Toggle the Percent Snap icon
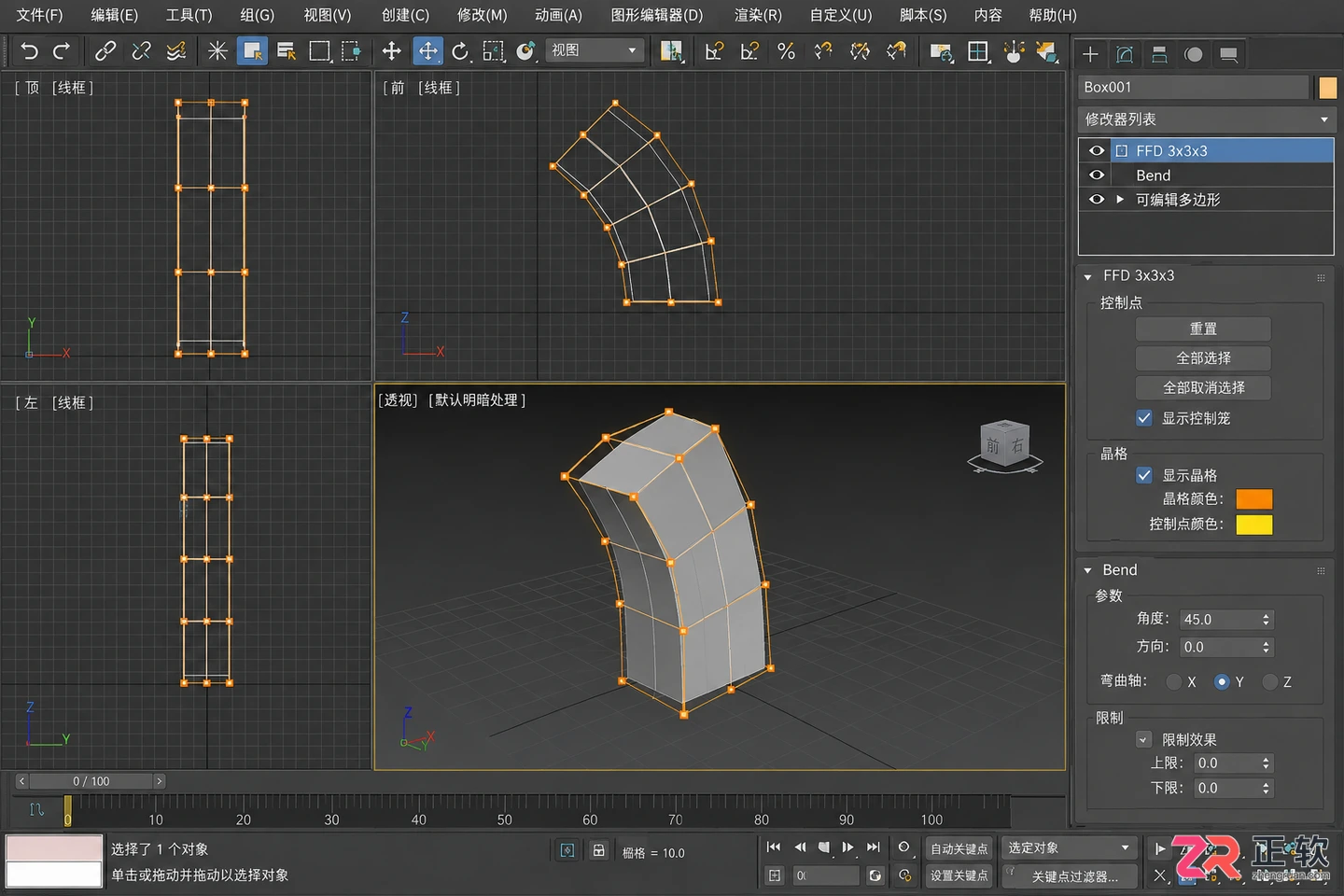 [787, 51]
